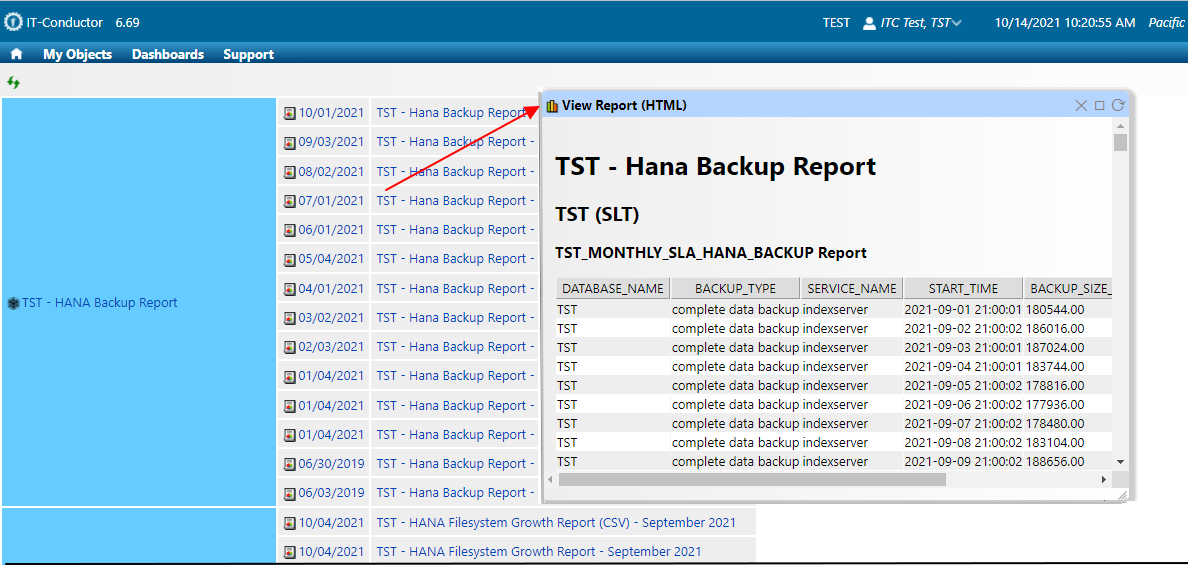Click the report's horizontal scrollbar thumb
1188x565 pixels.
pyautogui.click(x=751, y=480)
